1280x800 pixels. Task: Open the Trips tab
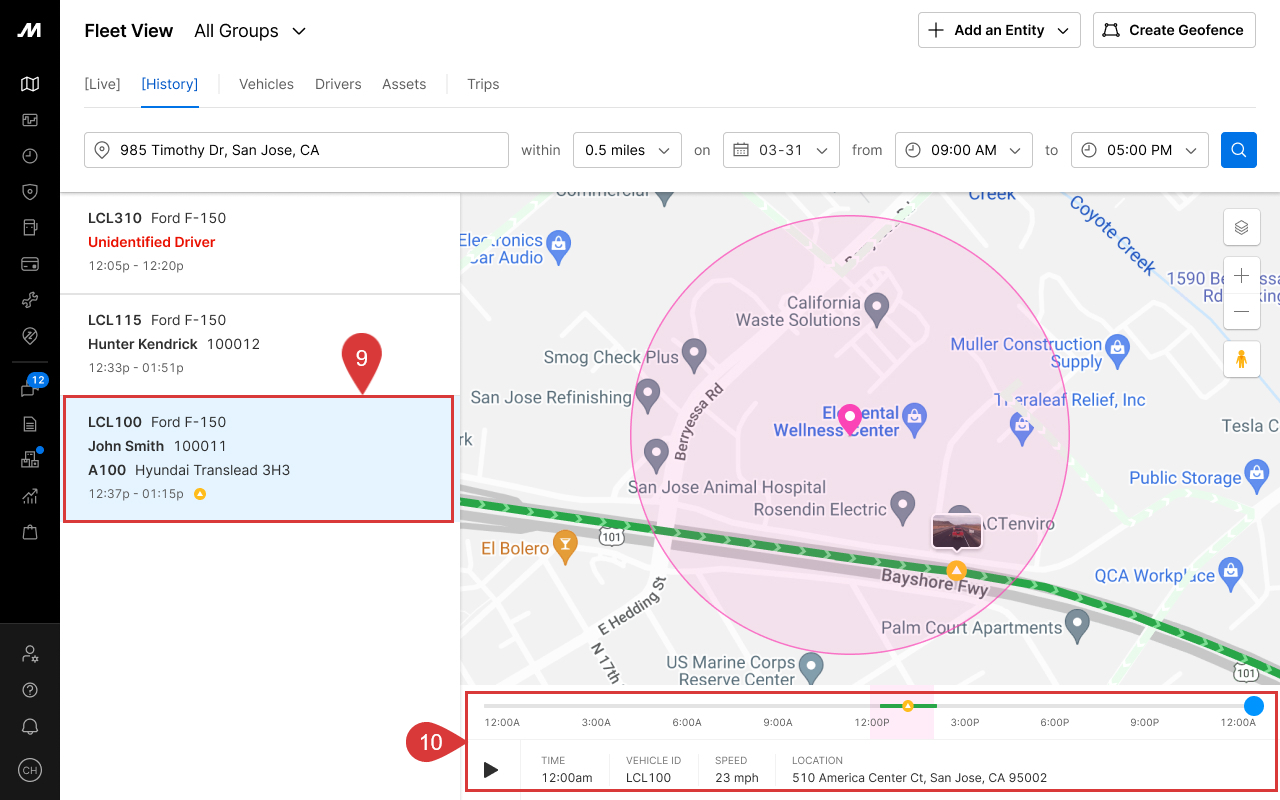(x=483, y=84)
